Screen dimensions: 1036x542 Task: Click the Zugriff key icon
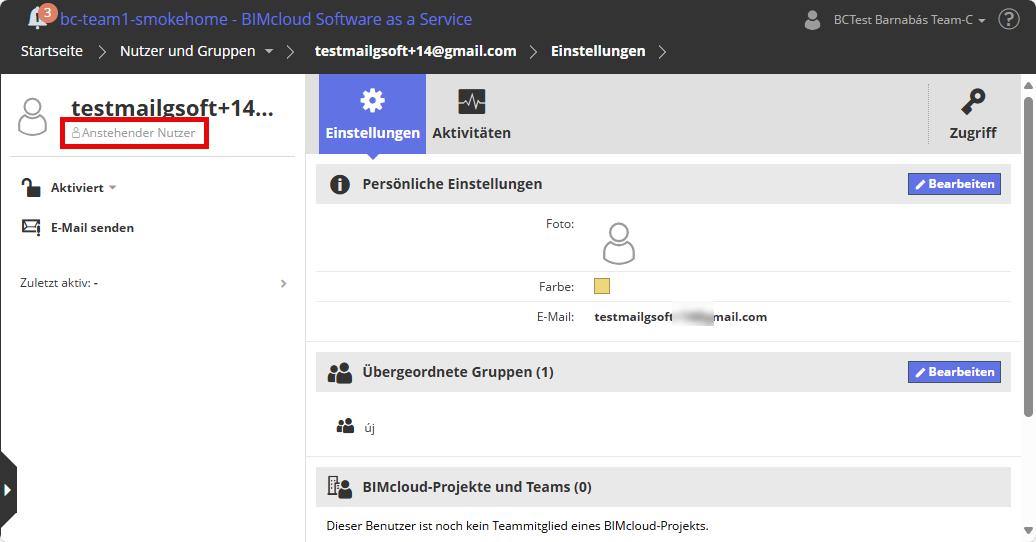click(x=972, y=103)
